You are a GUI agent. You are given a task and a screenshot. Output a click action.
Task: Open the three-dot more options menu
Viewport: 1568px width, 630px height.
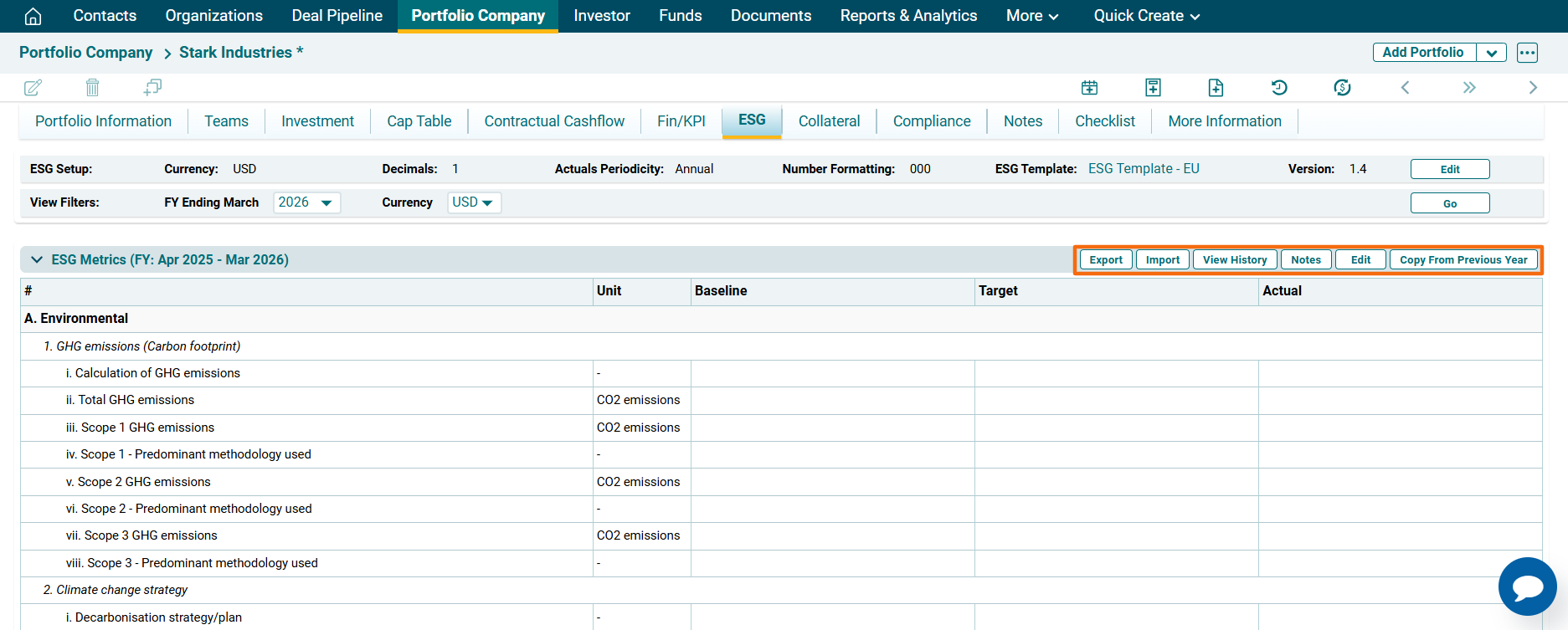click(1527, 53)
